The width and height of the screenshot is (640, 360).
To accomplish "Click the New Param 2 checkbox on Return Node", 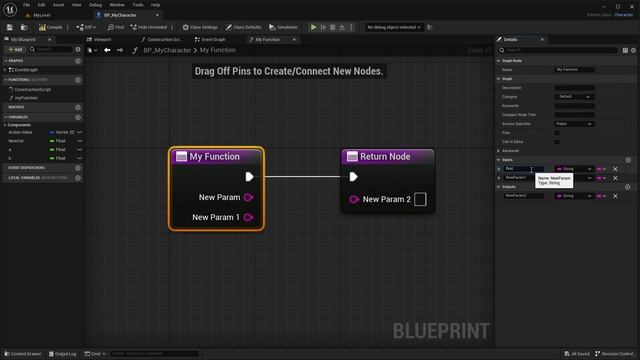I will tap(420, 199).
